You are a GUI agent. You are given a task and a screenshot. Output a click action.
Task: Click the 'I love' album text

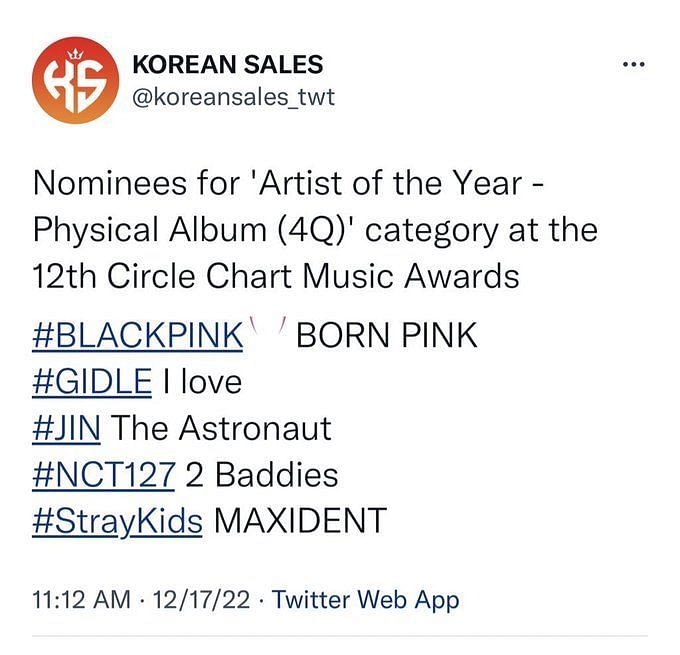click(x=202, y=382)
